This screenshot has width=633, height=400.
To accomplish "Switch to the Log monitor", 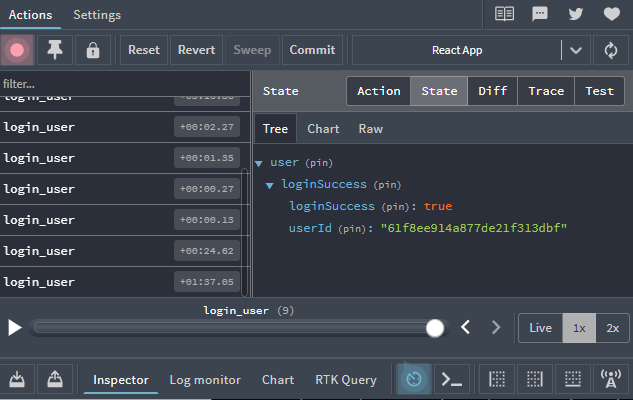I will tap(205, 380).
